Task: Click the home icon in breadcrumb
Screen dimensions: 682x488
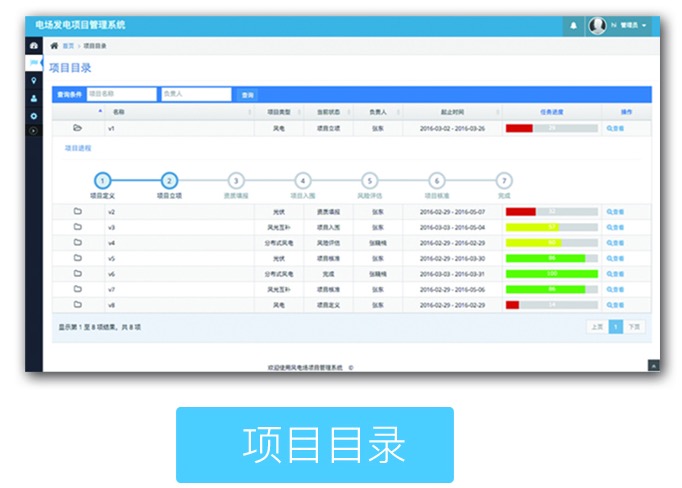Action: [54, 46]
